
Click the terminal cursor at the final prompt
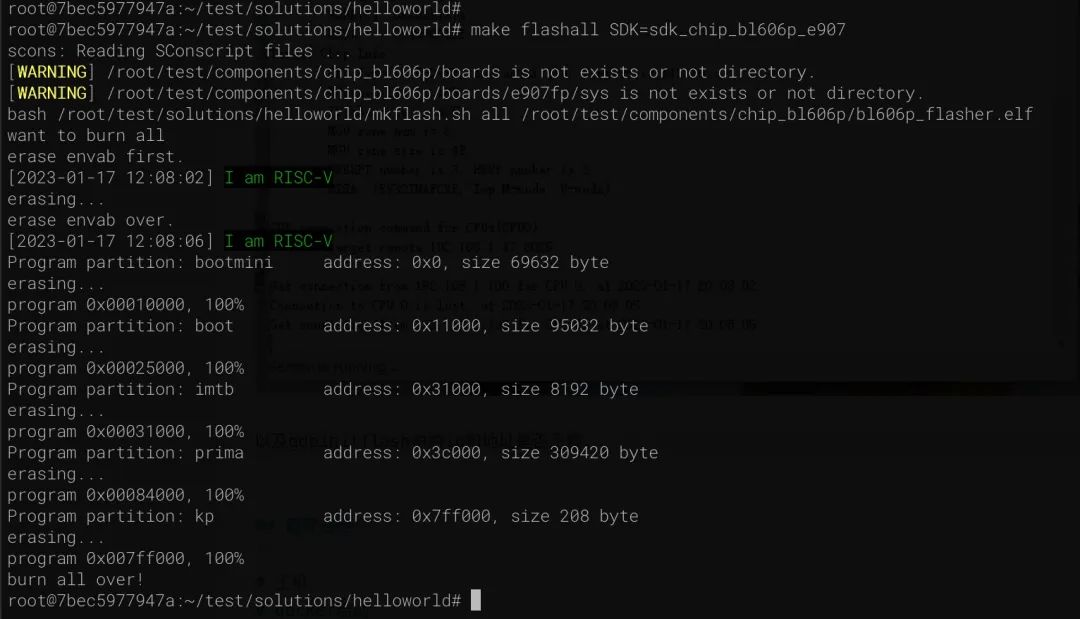[x=476, y=600]
